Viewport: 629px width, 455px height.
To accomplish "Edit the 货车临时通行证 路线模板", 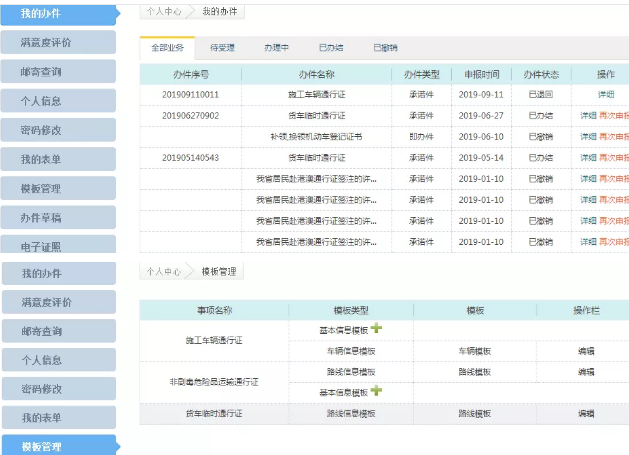I will point(586,413).
